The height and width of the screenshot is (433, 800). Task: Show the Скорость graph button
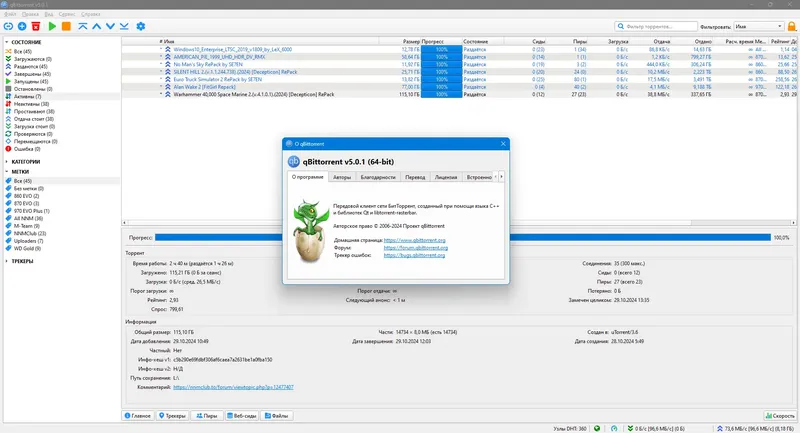[780, 416]
